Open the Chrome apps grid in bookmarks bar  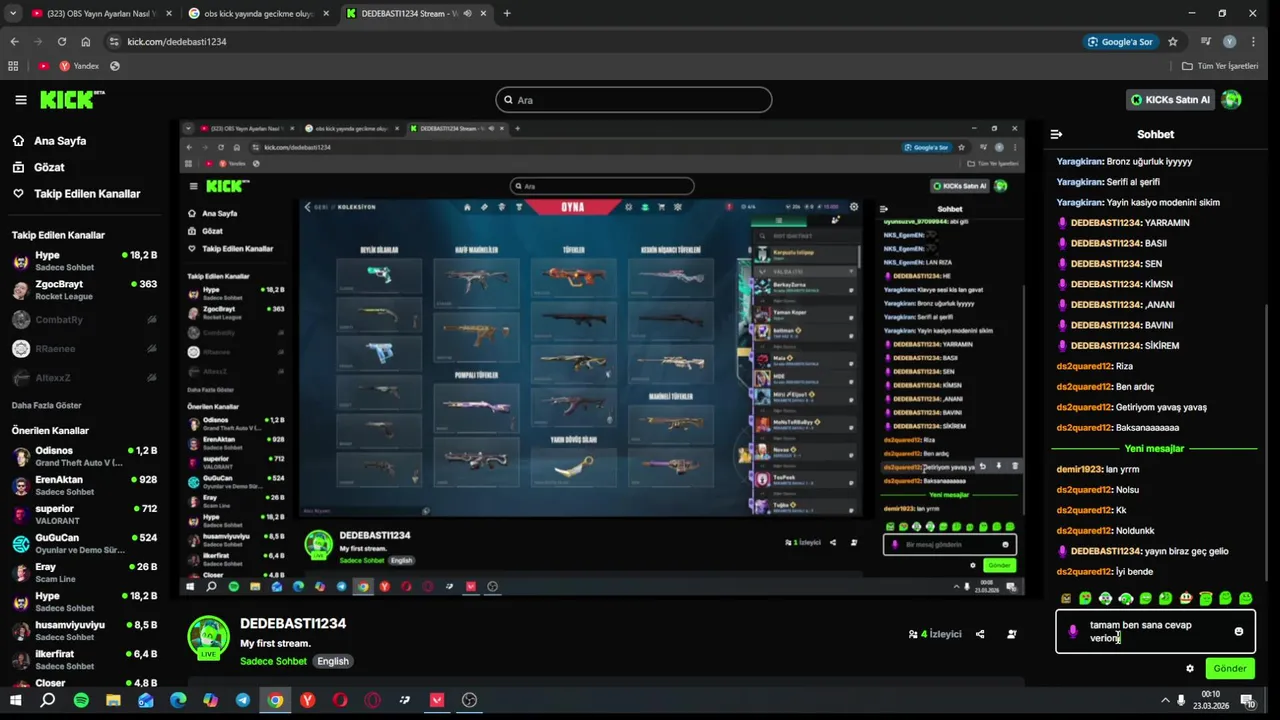(x=13, y=66)
